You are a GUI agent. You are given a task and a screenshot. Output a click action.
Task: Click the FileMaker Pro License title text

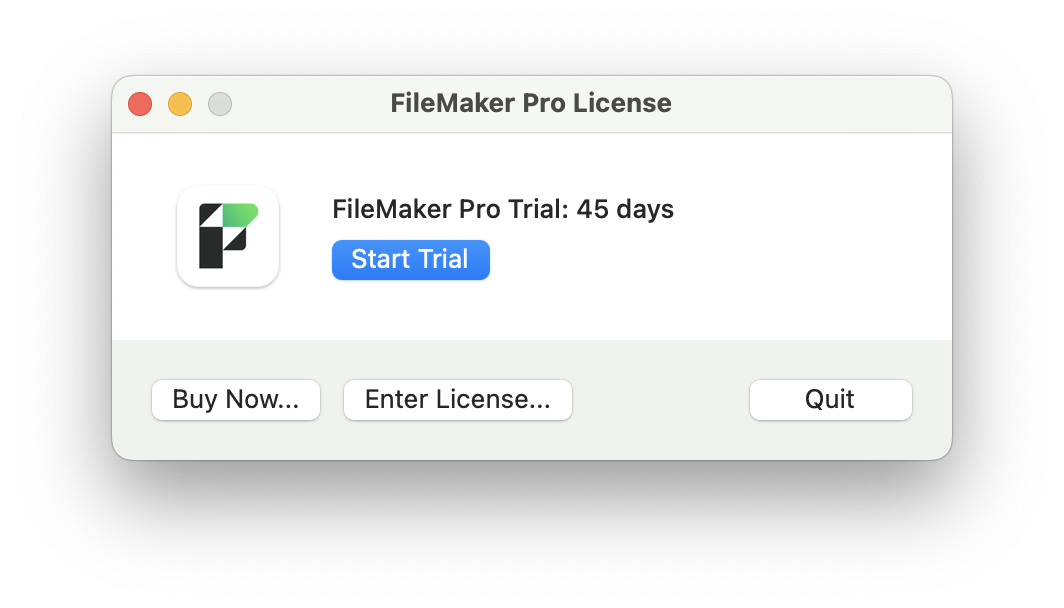click(x=531, y=103)
